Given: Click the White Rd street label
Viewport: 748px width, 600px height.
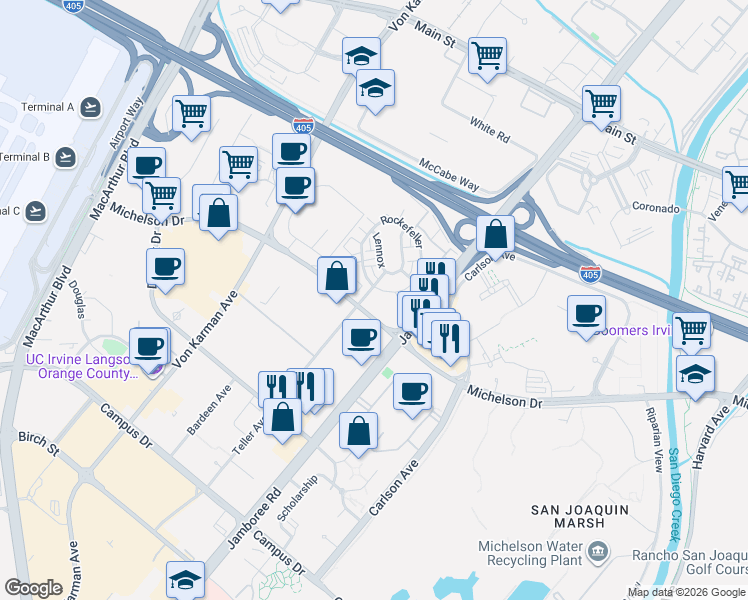Looking at the screenshot, I should pyautogui.click(x=490, y=130).
